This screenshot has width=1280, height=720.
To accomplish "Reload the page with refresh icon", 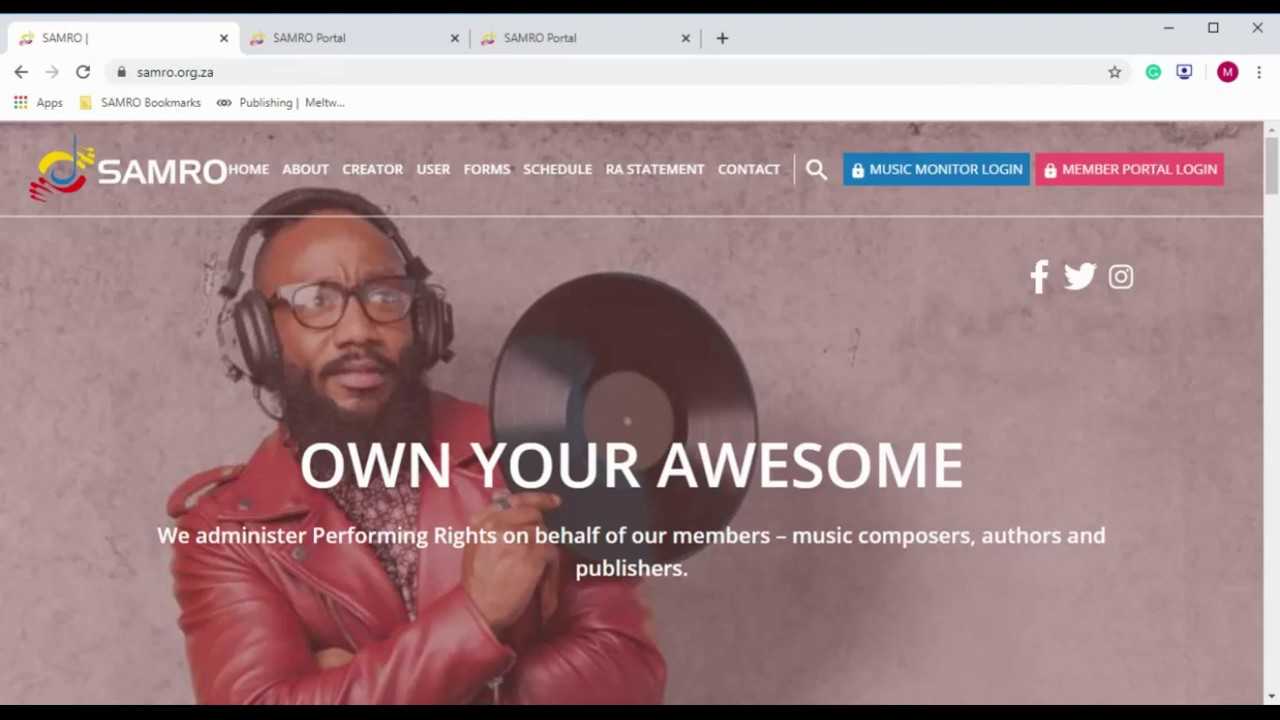I will pos(83,72).
